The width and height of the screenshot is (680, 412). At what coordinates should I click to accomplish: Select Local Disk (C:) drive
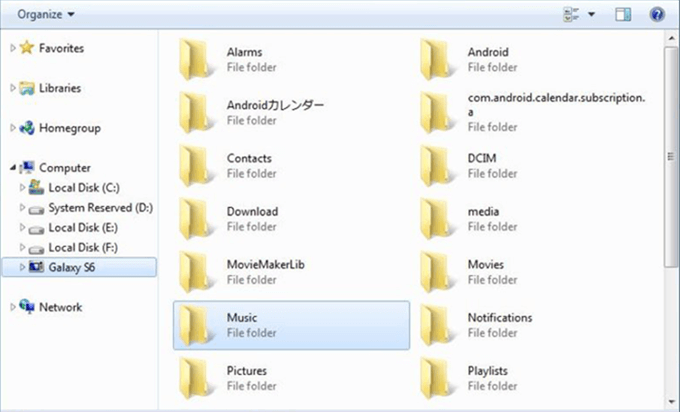click(84, 188)
